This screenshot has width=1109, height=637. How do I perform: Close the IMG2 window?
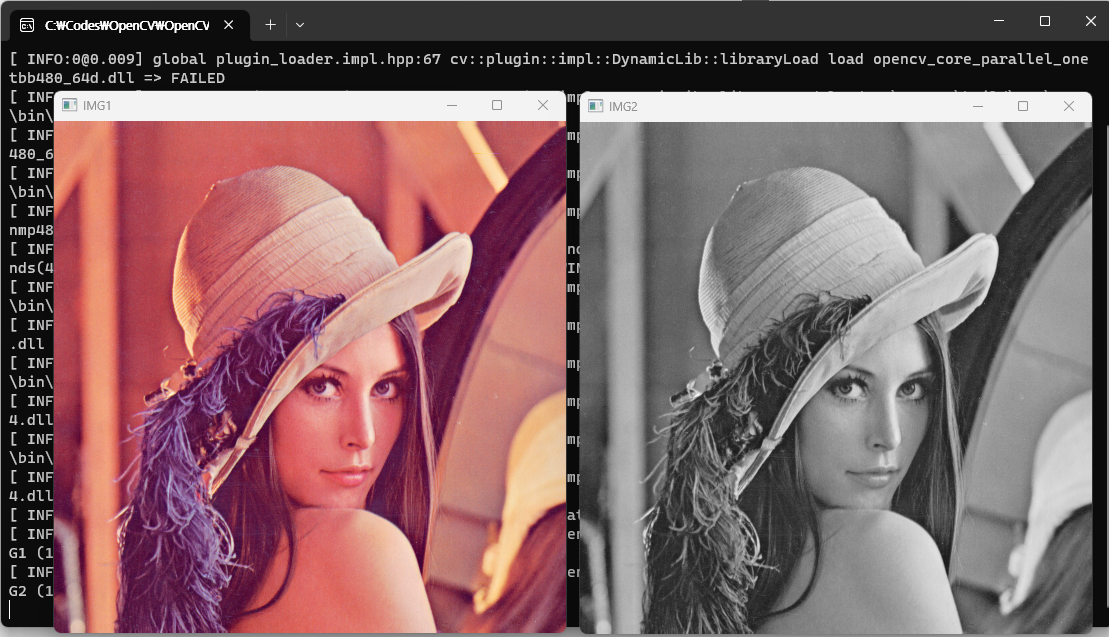tap(1069, 106)
